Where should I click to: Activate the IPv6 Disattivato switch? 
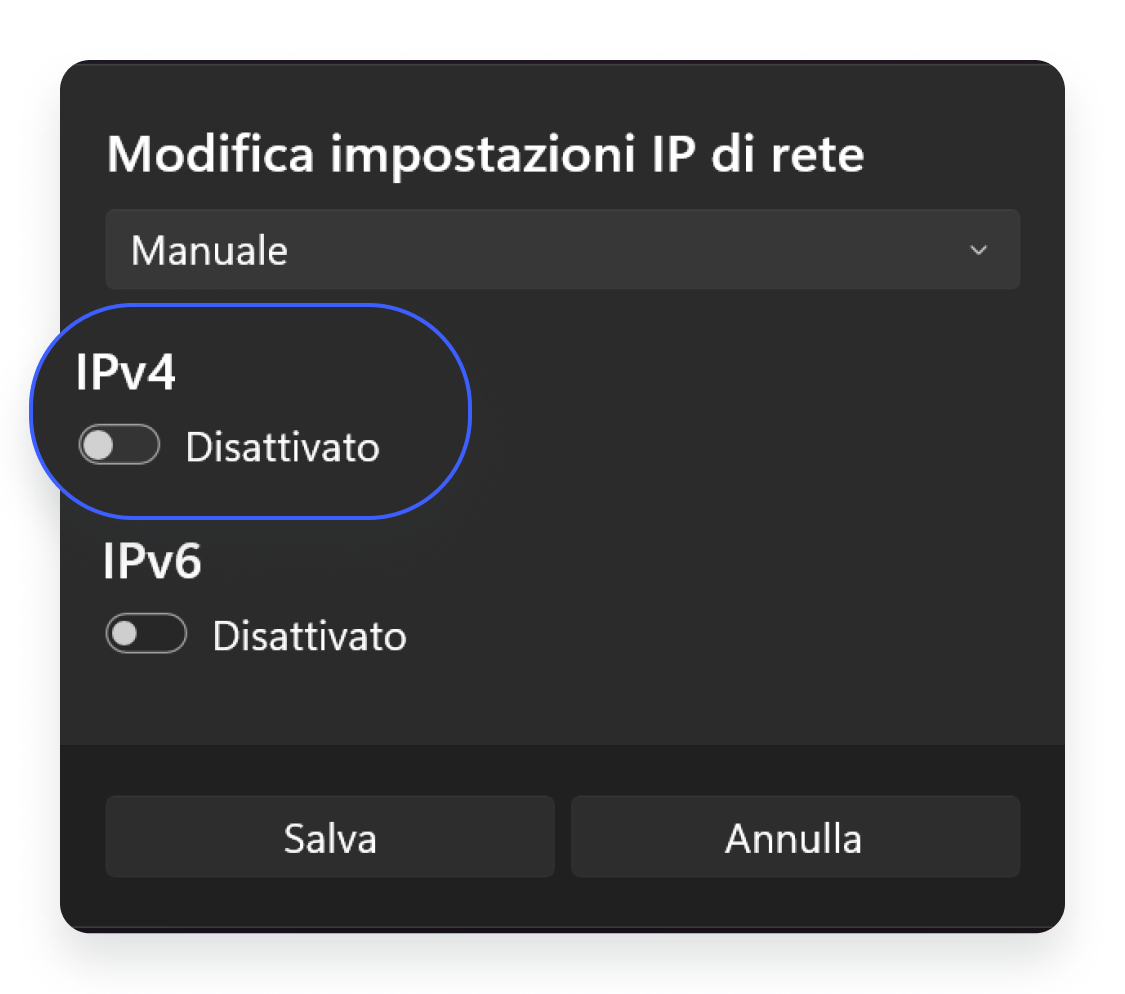(x=146, y=633)
